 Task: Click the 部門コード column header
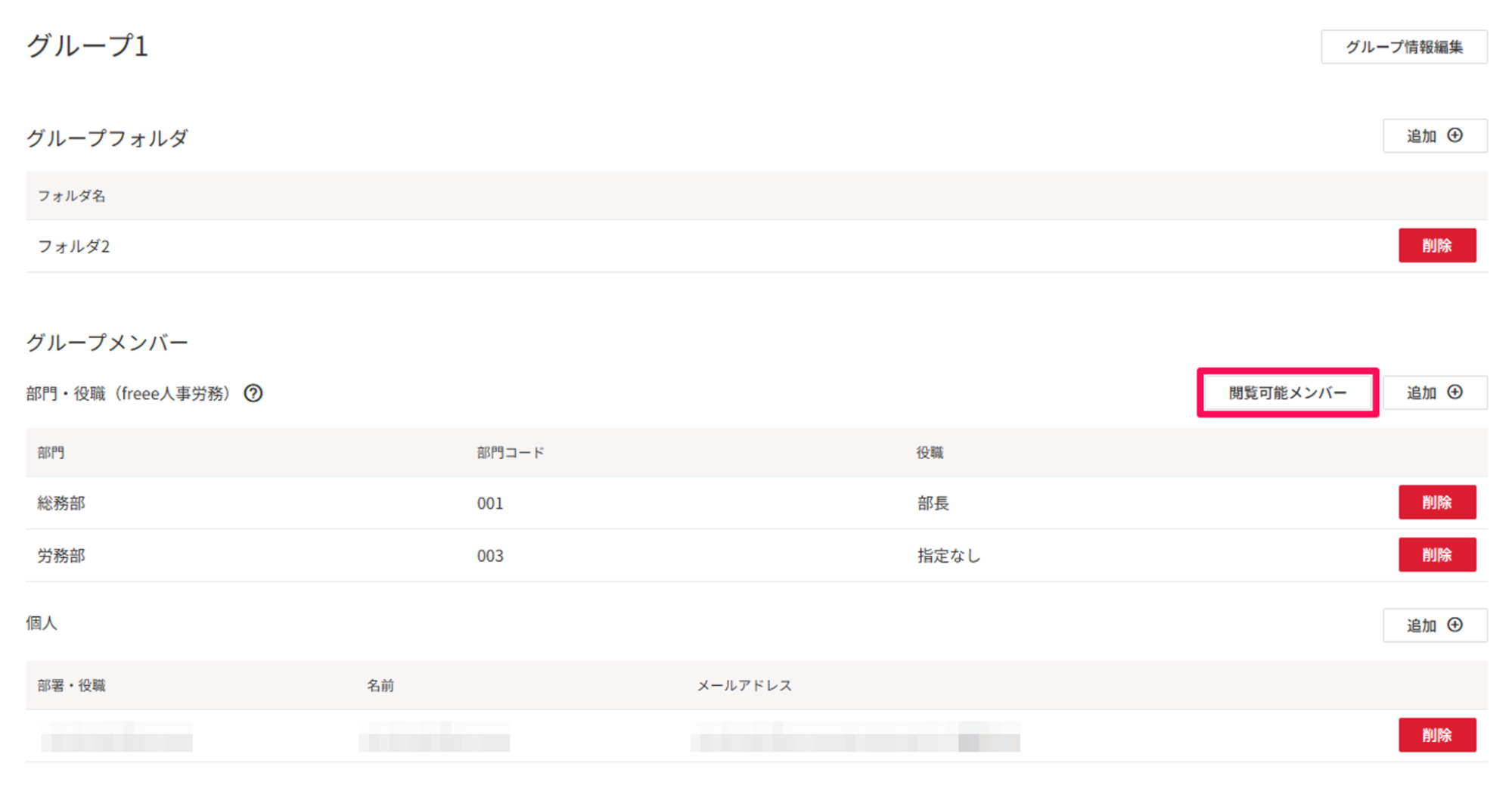click(x=511, y=453)
